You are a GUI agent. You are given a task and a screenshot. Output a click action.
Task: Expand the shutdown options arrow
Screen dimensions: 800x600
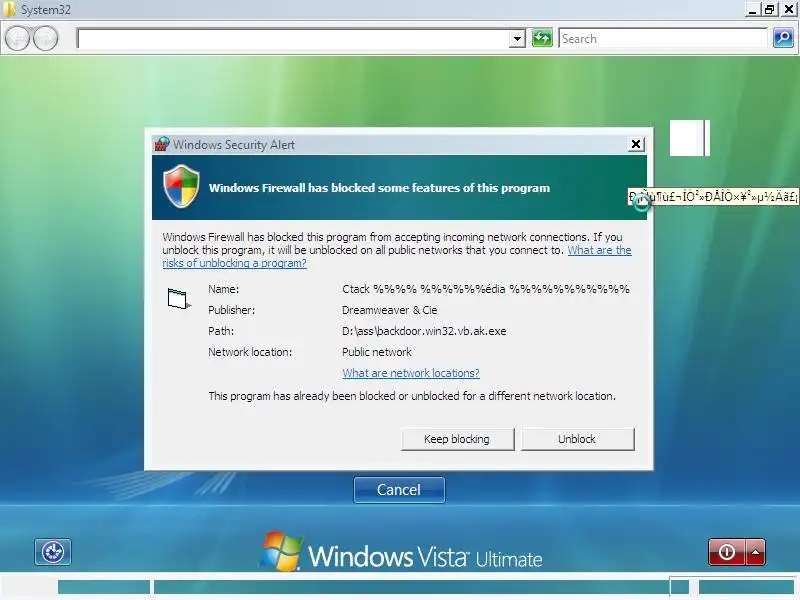tap(756, 552)
